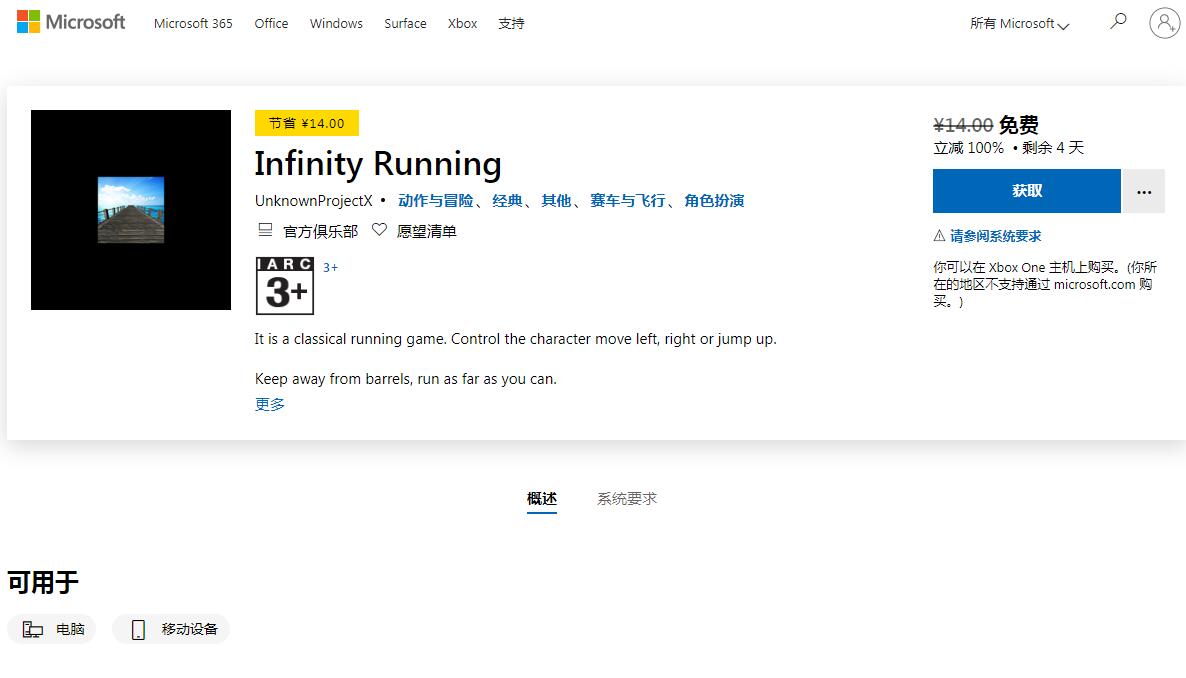Open the search magnifier icon
1186x678 pixels.
[x=1118, y=21]
